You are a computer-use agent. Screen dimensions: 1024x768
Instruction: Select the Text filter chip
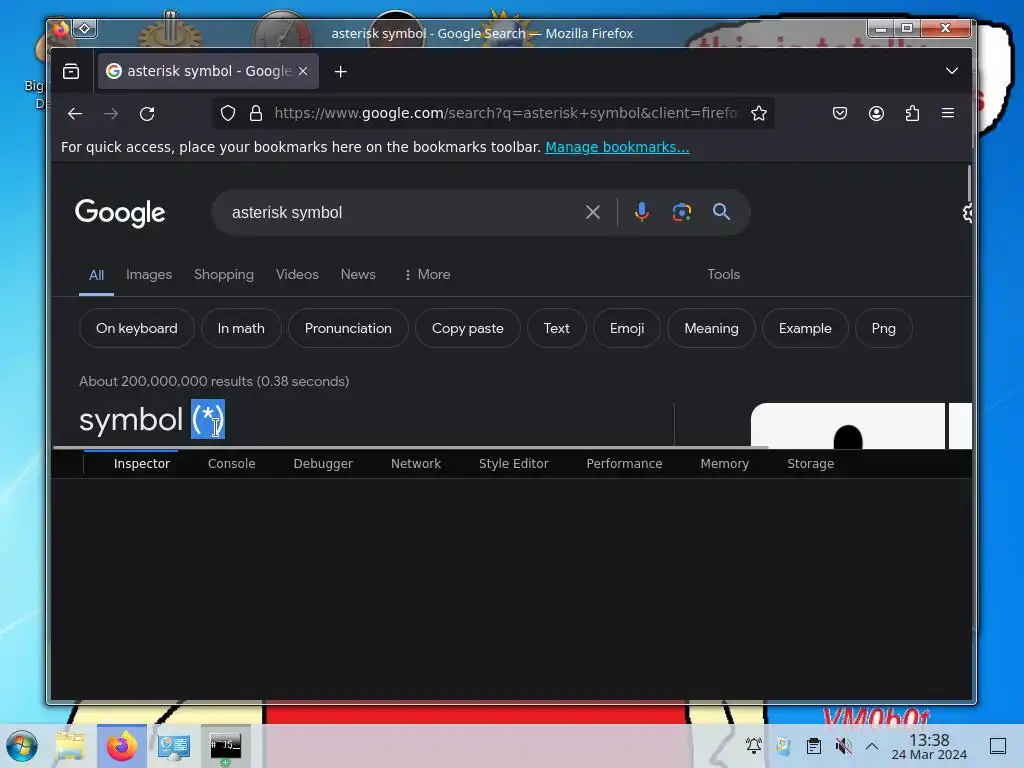[x=556, y=328]
